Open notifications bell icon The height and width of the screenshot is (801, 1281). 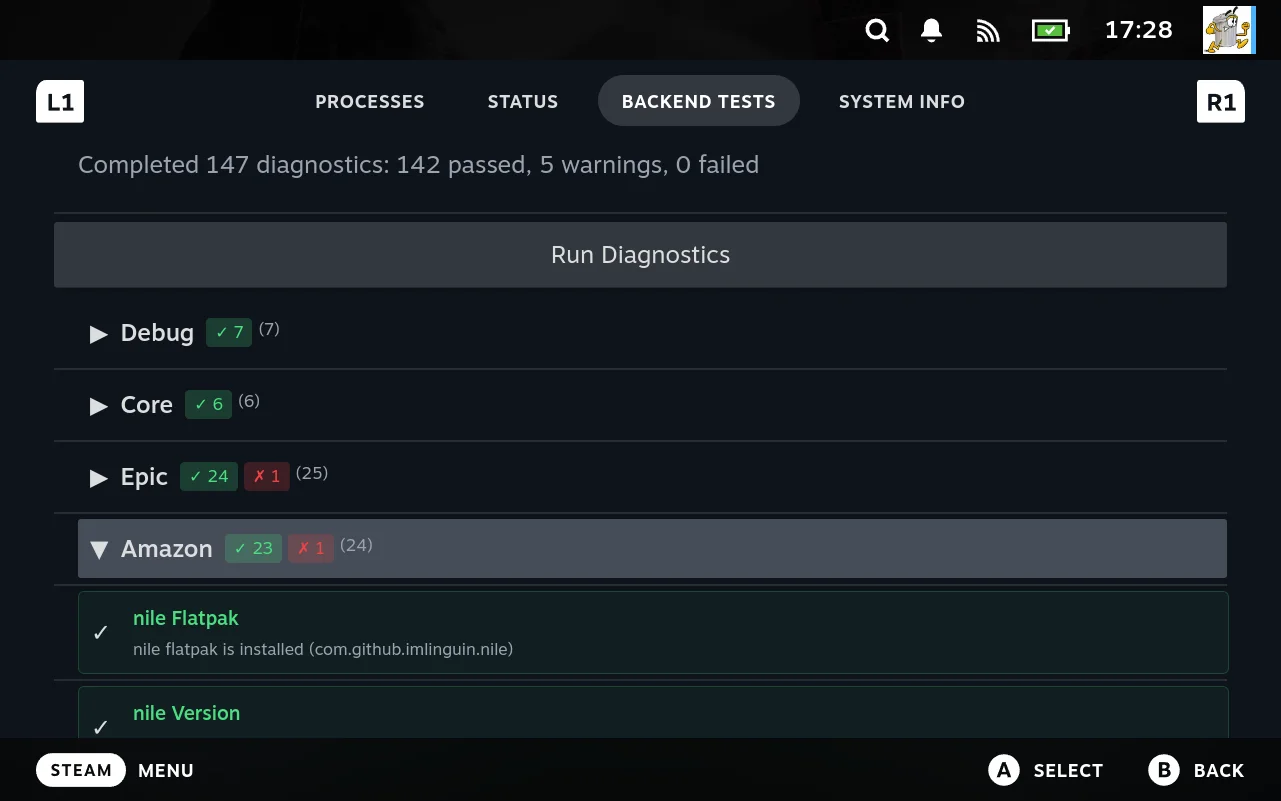931,30
